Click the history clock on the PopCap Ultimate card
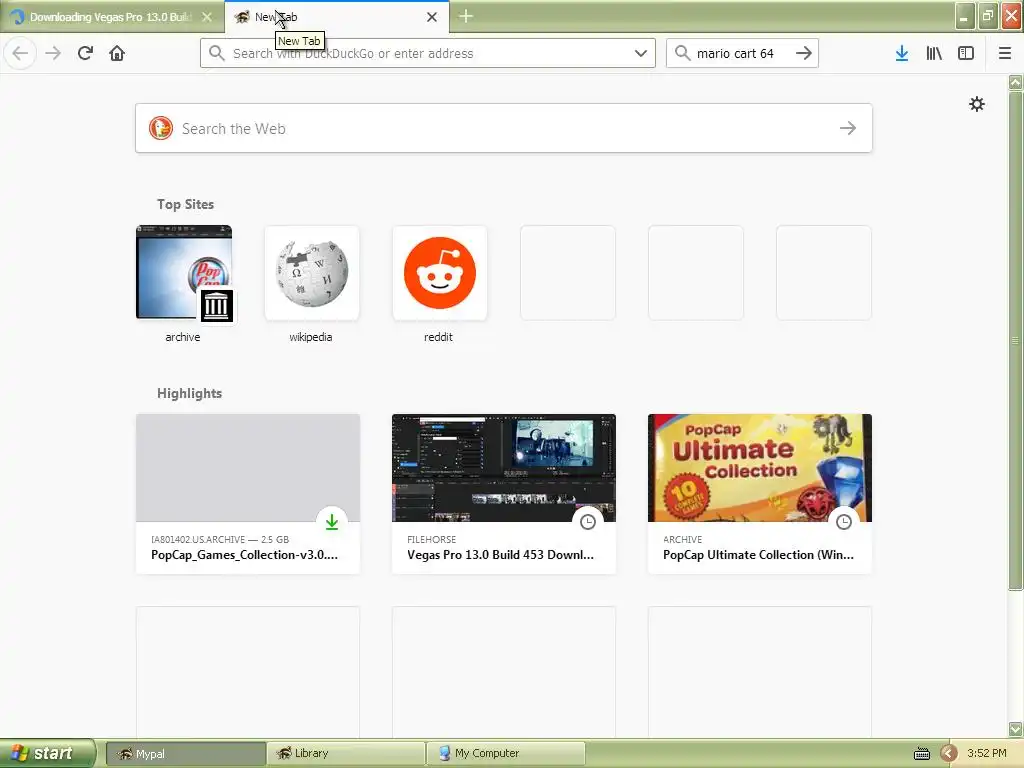 point(844,522)
